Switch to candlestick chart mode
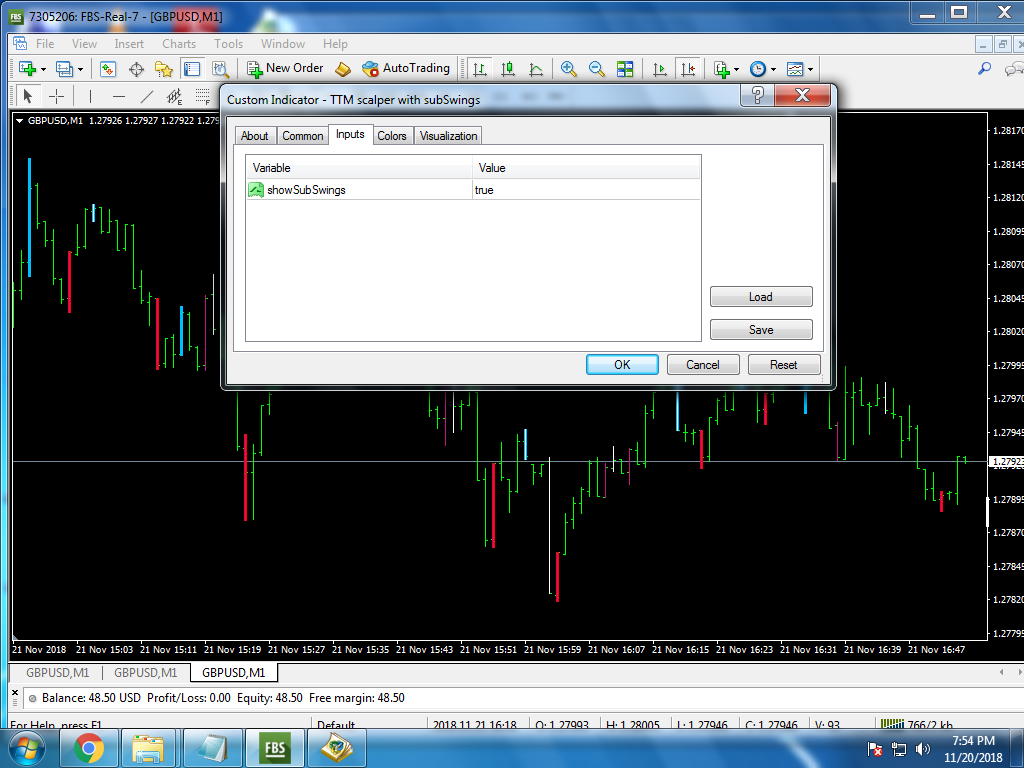 click(x=507, y=69)
